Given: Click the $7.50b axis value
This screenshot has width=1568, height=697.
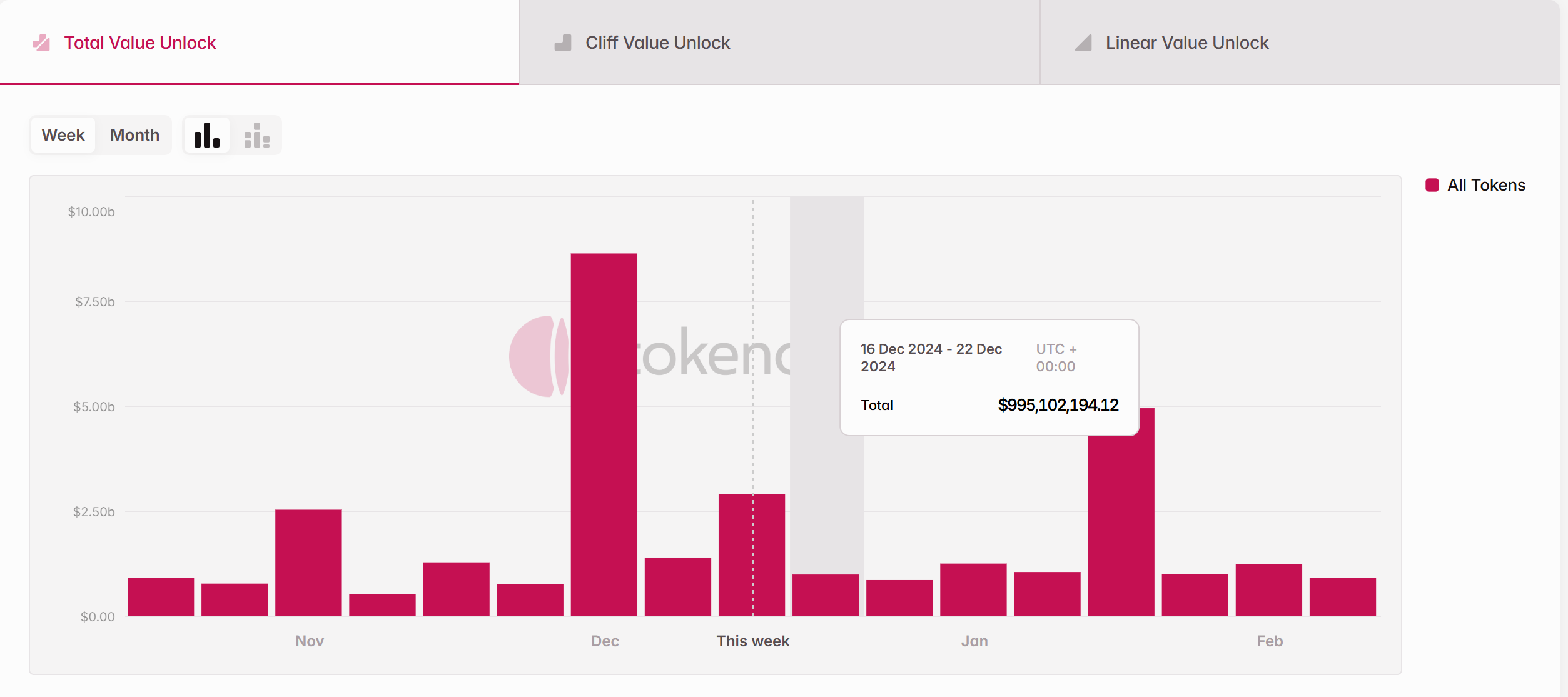Looking at the screenshot, I should (x=95, y=302).
